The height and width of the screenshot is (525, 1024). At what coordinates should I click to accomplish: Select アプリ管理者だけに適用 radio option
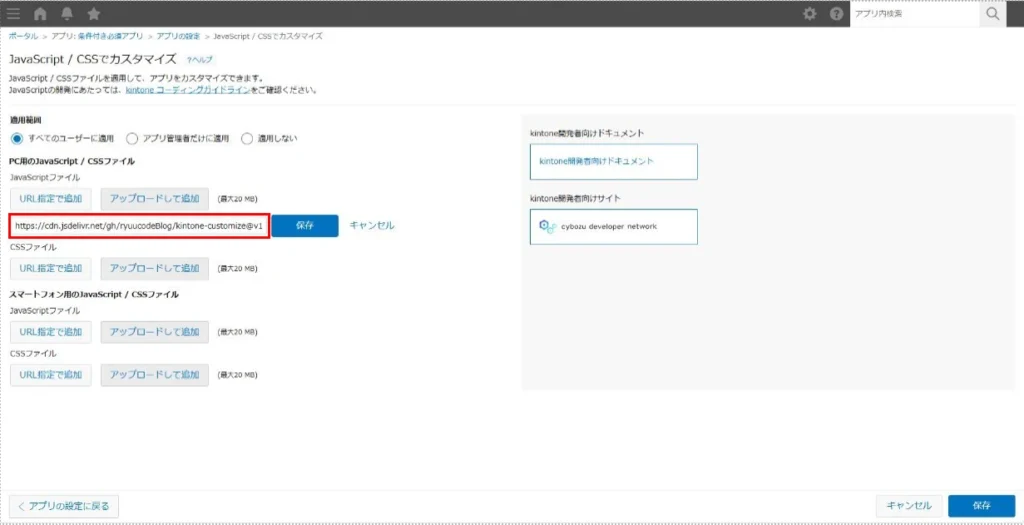coord(132,138)
